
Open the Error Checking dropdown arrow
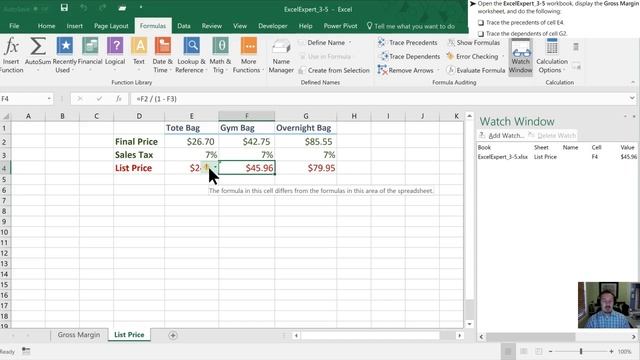point(503,56)
